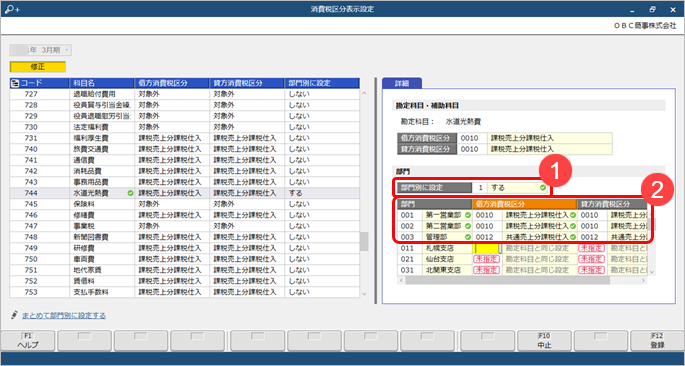Click credit 未指定 tag for 札幌支店
The width and height of the screenshot is (685, 366).
coord(591,248)
